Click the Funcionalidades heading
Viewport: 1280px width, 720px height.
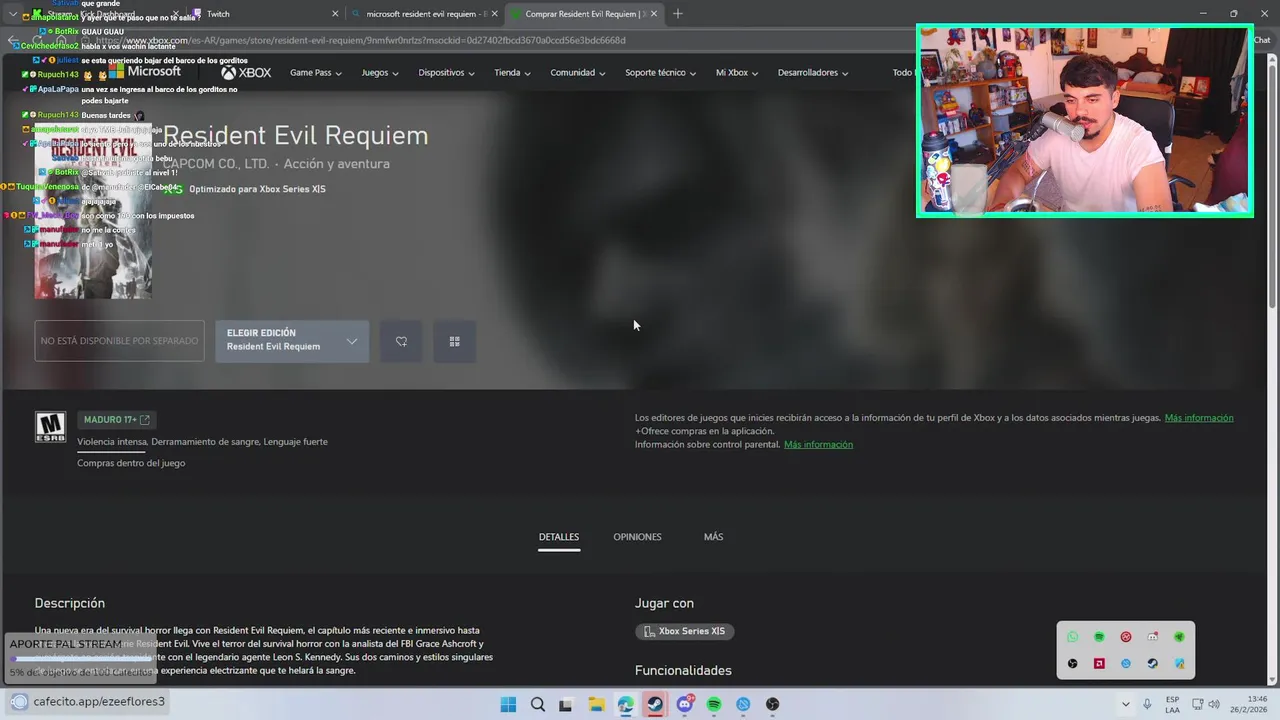[x=683, y=670]
